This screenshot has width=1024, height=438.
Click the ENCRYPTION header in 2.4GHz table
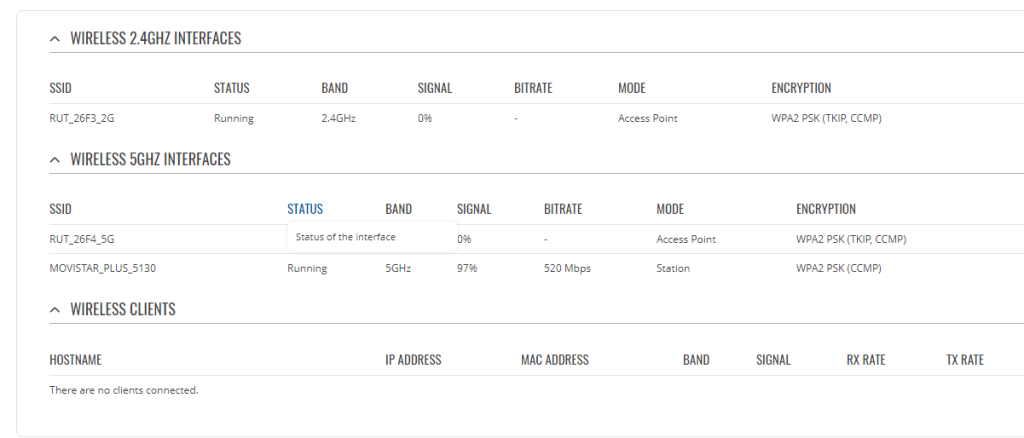801,88
